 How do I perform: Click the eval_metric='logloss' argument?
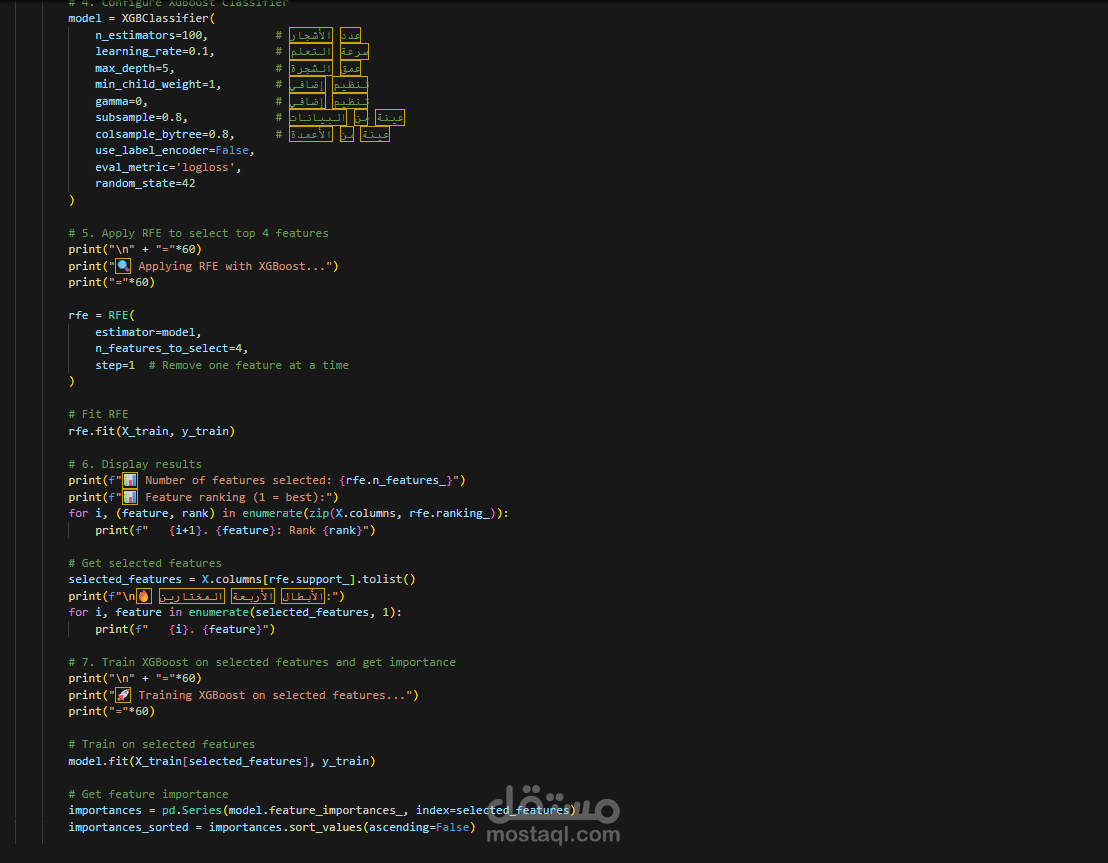[168, 168]
